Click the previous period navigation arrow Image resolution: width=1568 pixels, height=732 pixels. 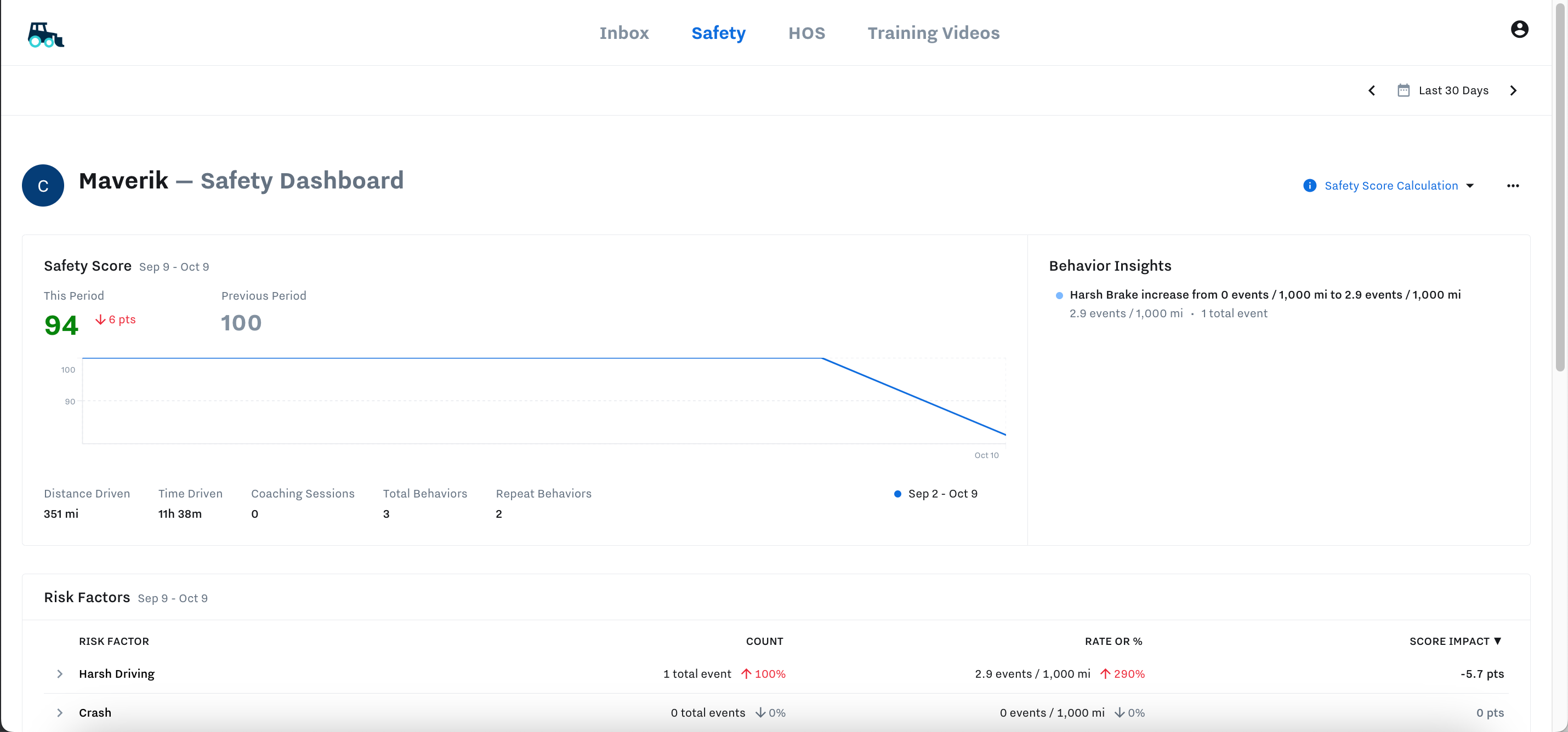point(1371,90)
